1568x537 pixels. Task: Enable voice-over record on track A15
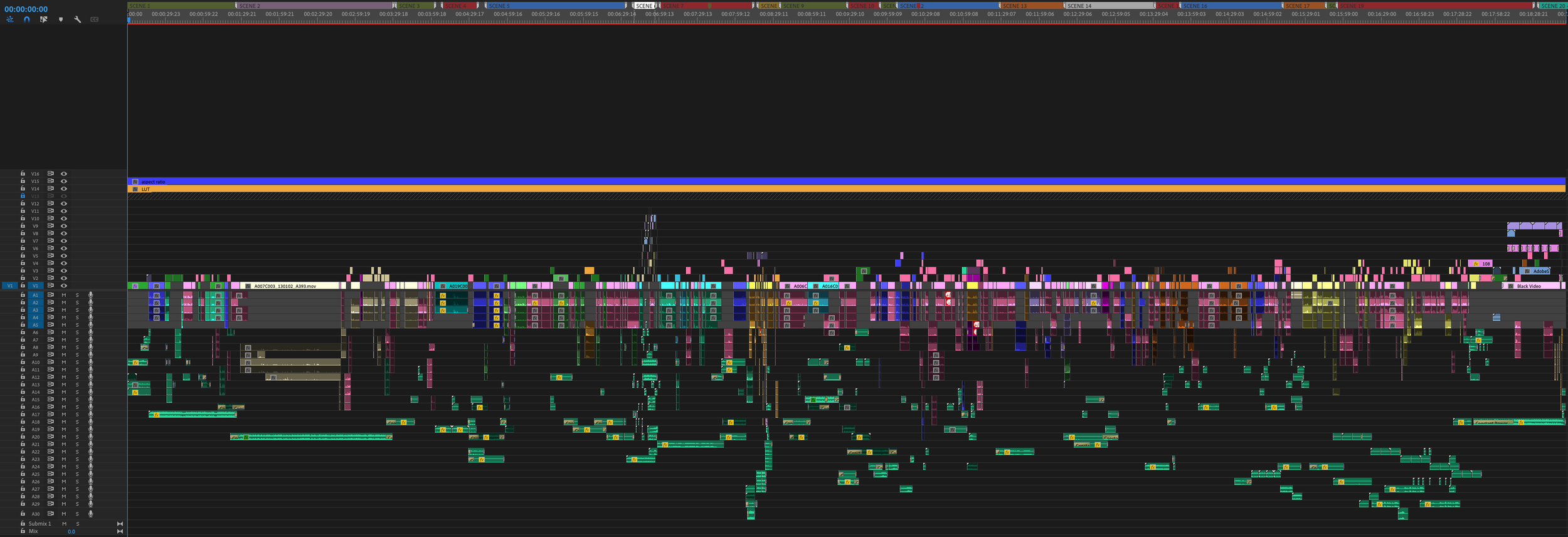(x=91, y=399)
